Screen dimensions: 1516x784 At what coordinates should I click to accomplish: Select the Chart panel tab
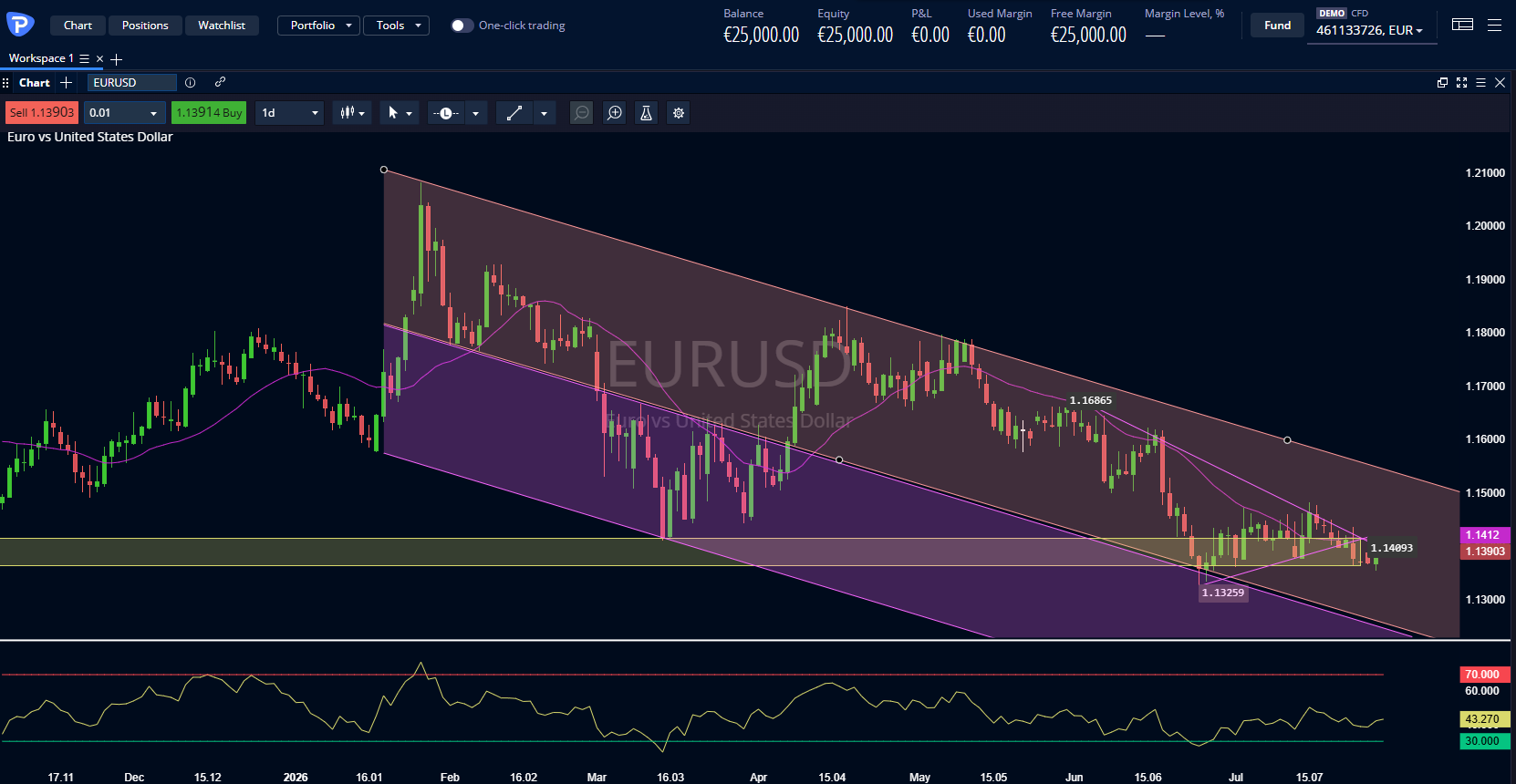pyautogui.click(x=35, y=82)
